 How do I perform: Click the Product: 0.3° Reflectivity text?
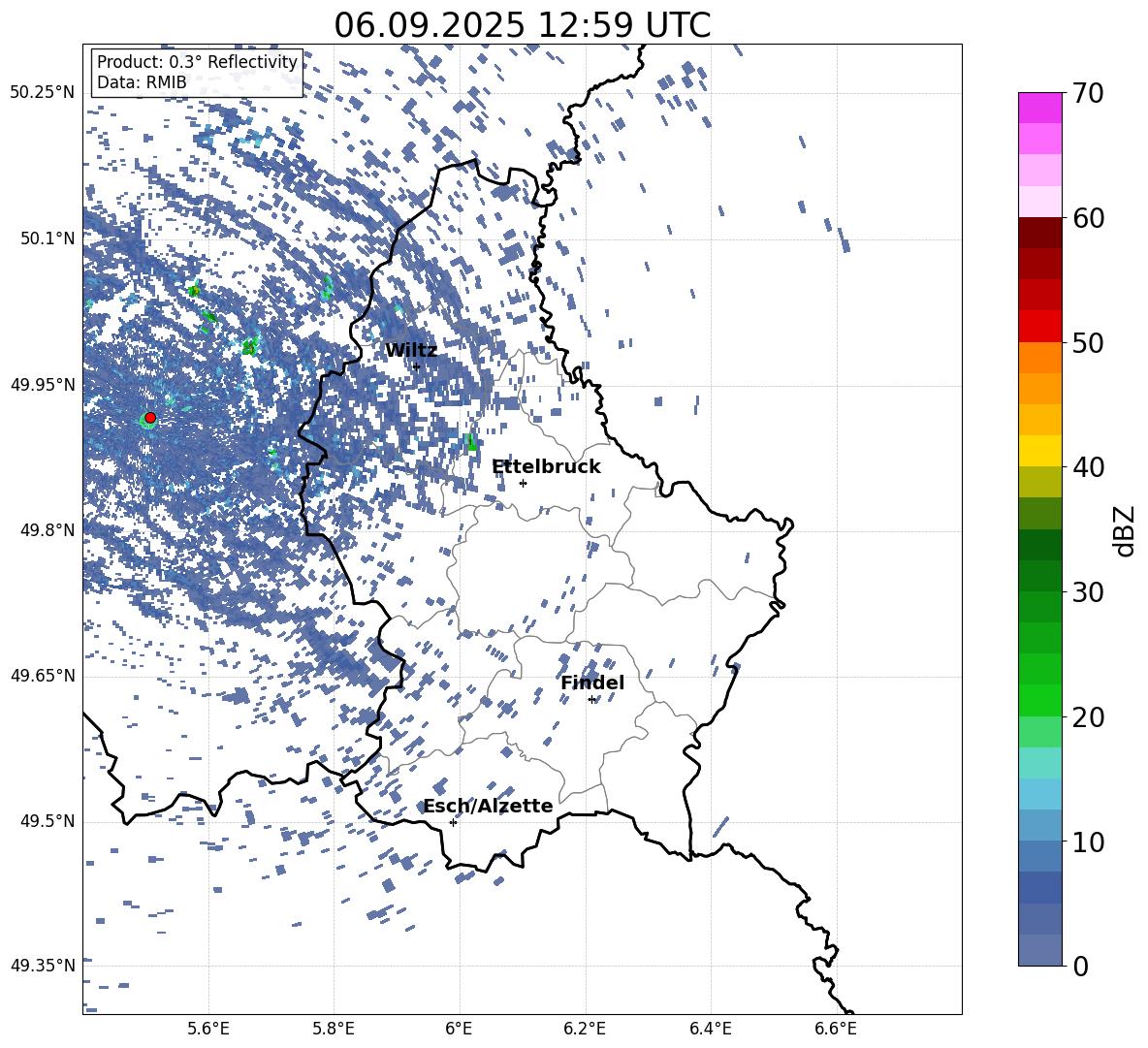[x=197, y=62]
